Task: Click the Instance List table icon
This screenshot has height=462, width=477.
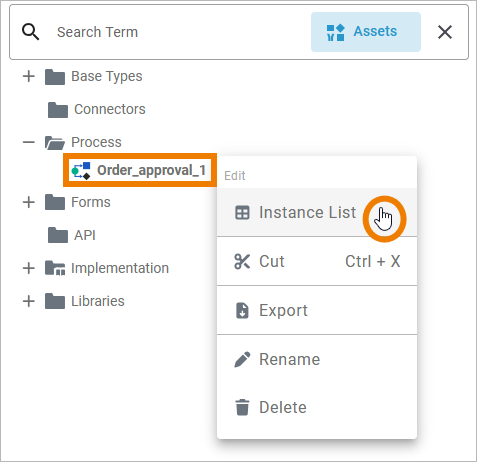Action: pyautogui.click(x=242, y=213)
